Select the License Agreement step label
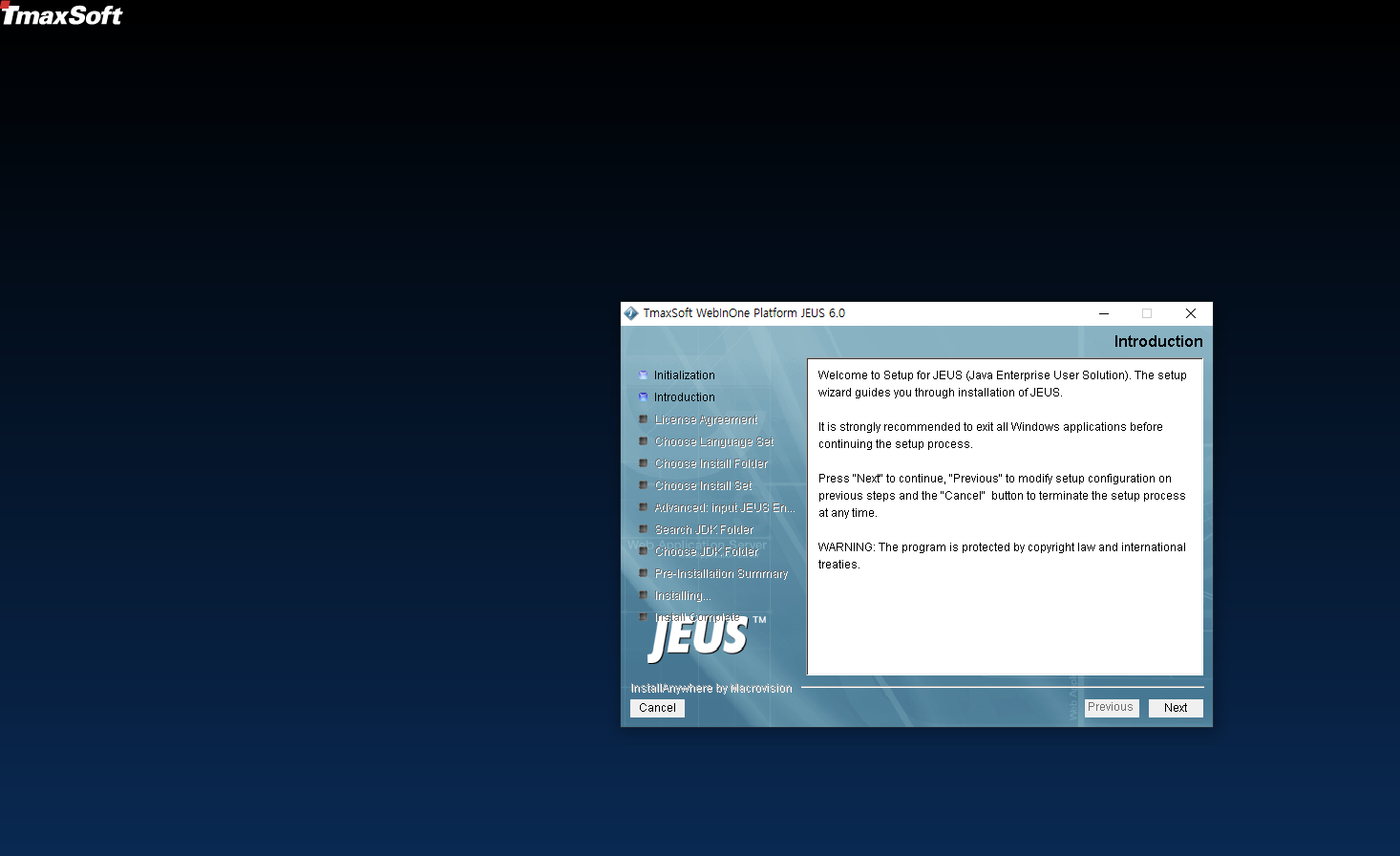This screenshot has width=1400, height=856. (706, 419)
